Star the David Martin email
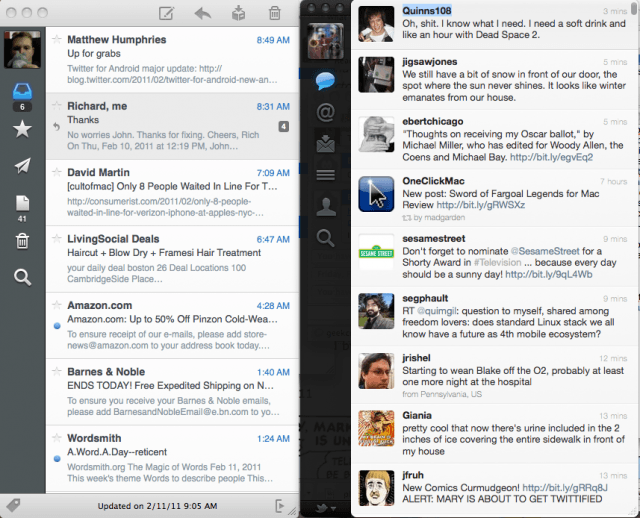 pyautogui.click(x=57, y=172)
